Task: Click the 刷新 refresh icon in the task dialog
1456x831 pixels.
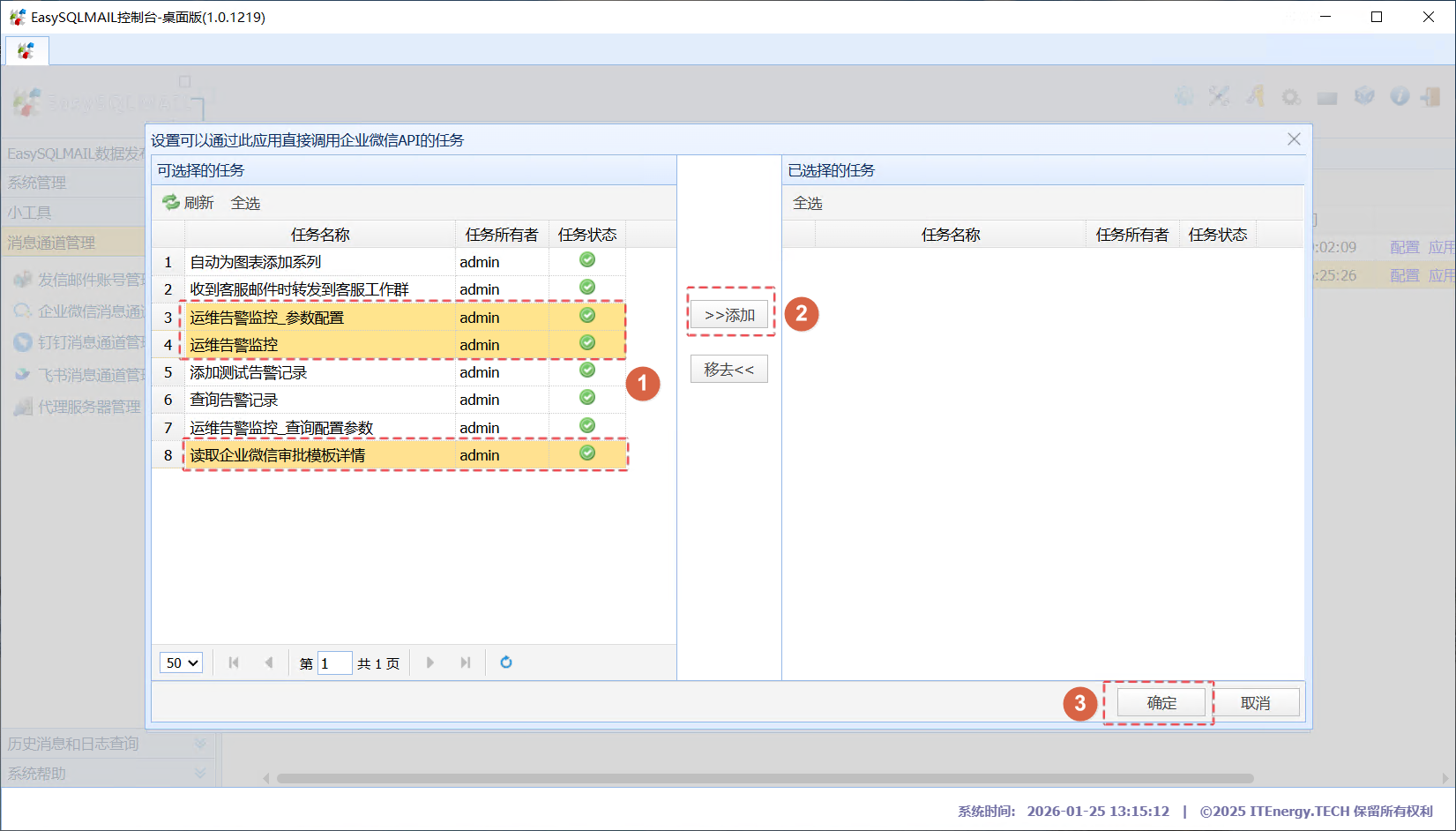Action: coord(170,202)
